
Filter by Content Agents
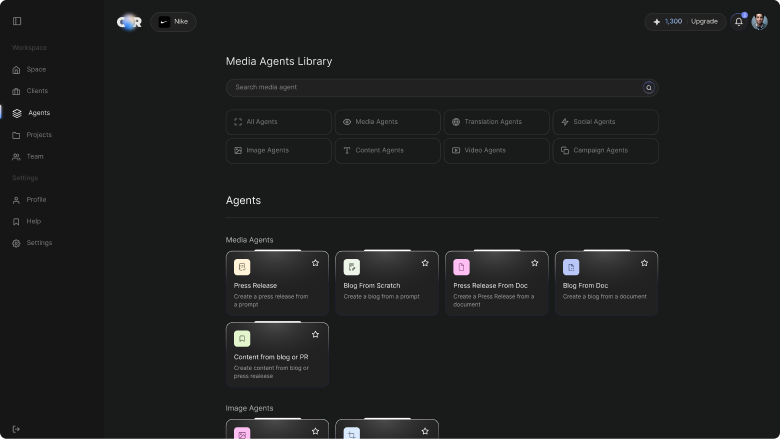point(388,151)
